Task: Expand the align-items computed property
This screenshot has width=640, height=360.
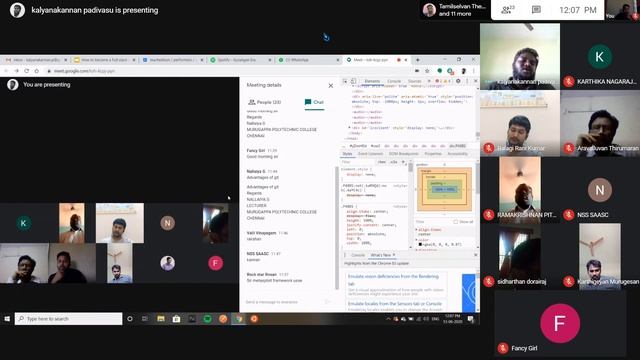Action: pyautogui.click(x=417, y=230)
